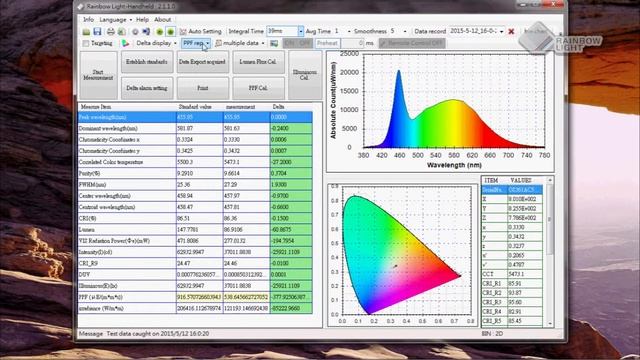Image resolution: width=640 pixels, height=360 pixels.
Task: Click the Preheat button
Action: (x=327, y=43)
